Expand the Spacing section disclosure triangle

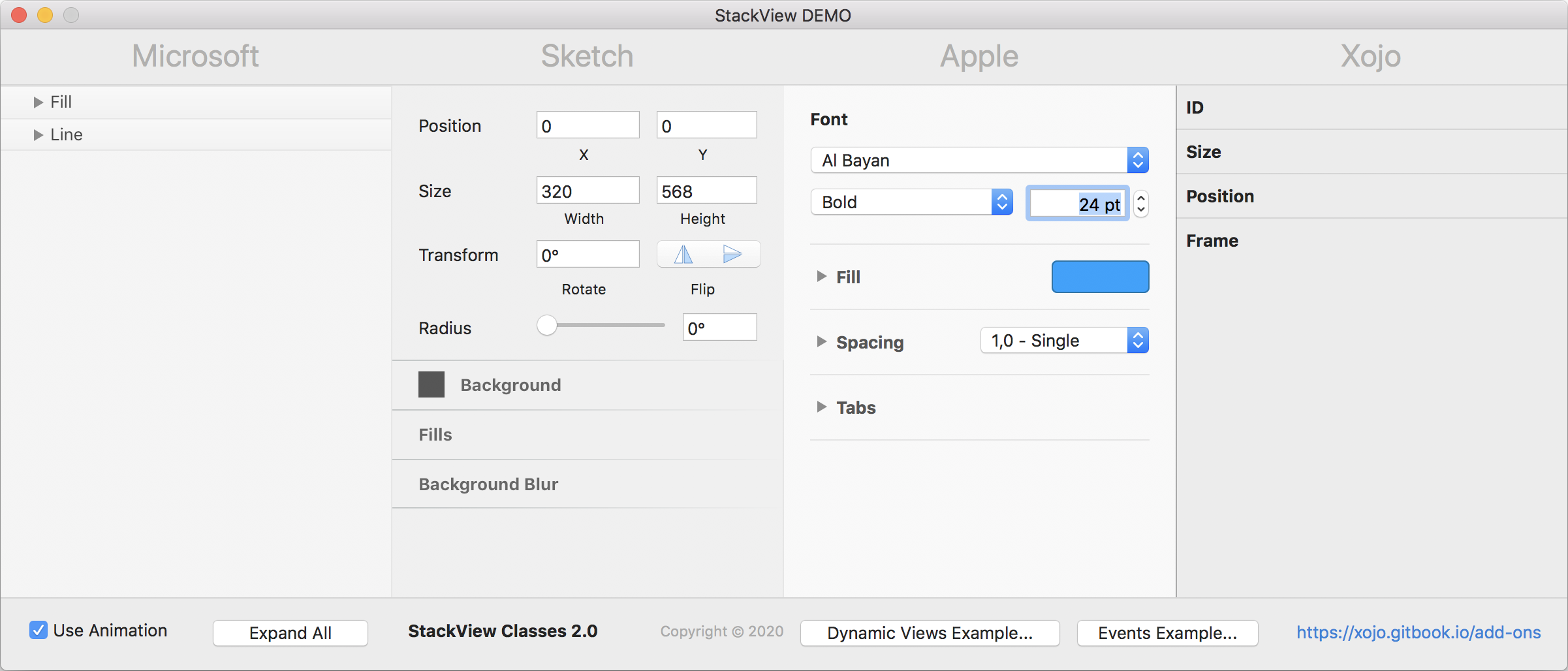(x=822, y=342)
